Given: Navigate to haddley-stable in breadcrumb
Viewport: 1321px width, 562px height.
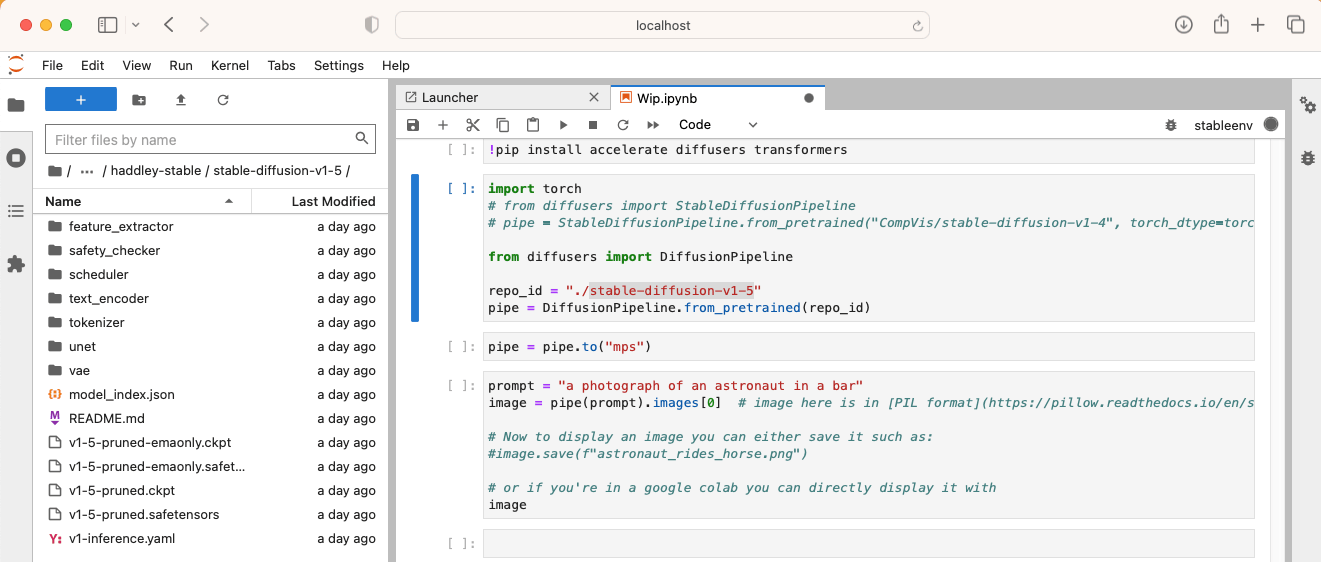Looking at the screenshot, I should 156,170.
